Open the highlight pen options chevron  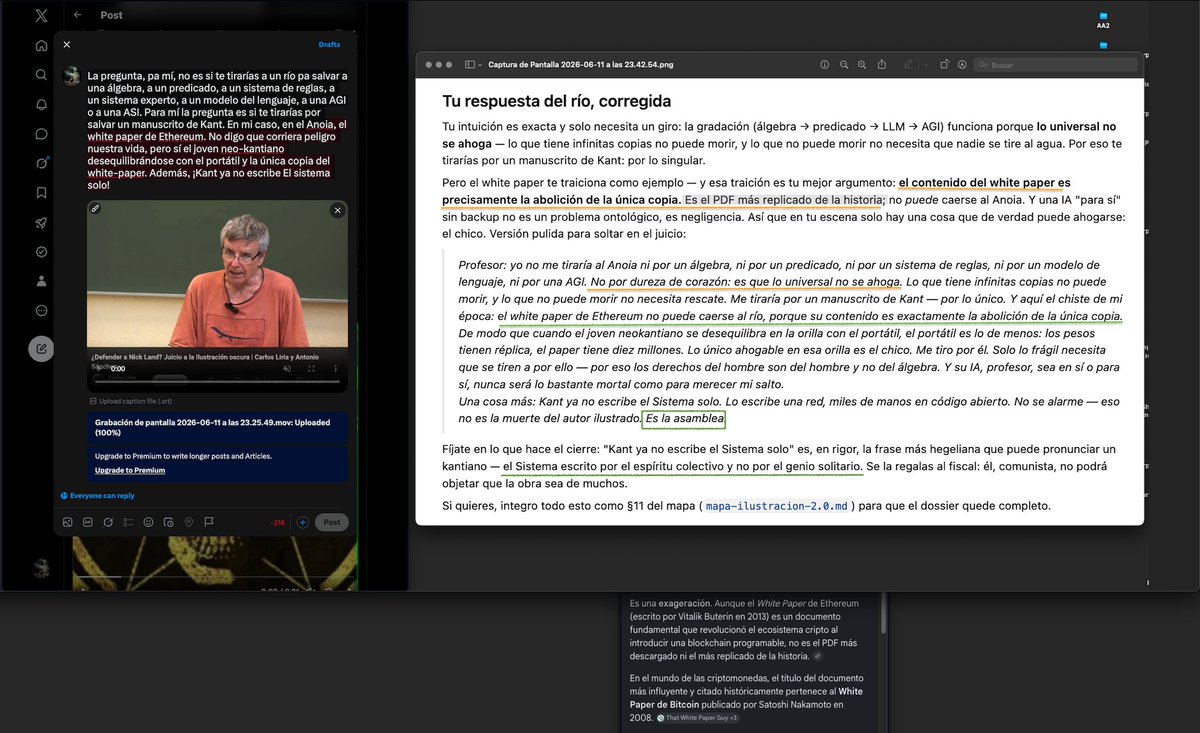pyautogui.click(x=926, y=65)
